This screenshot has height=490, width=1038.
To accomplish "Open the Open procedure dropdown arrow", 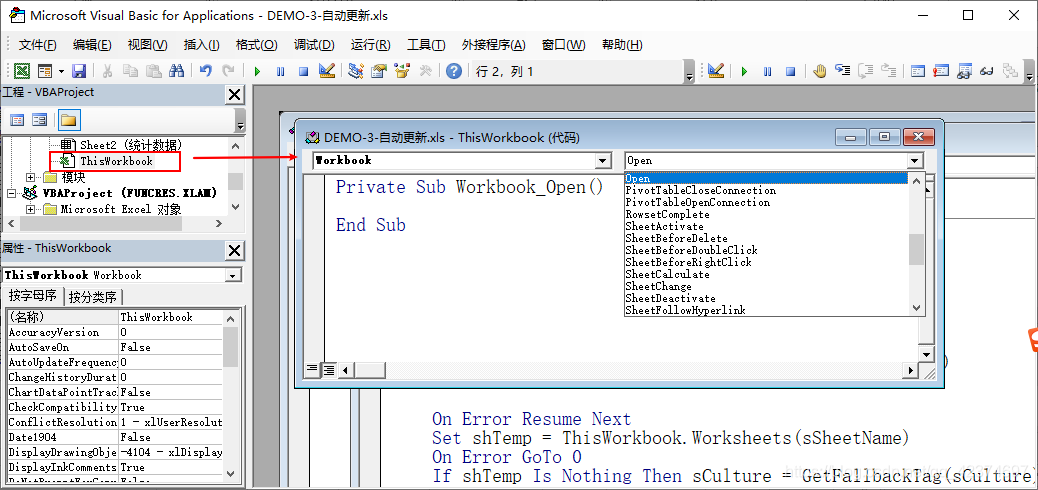I will tap(915, 160).
